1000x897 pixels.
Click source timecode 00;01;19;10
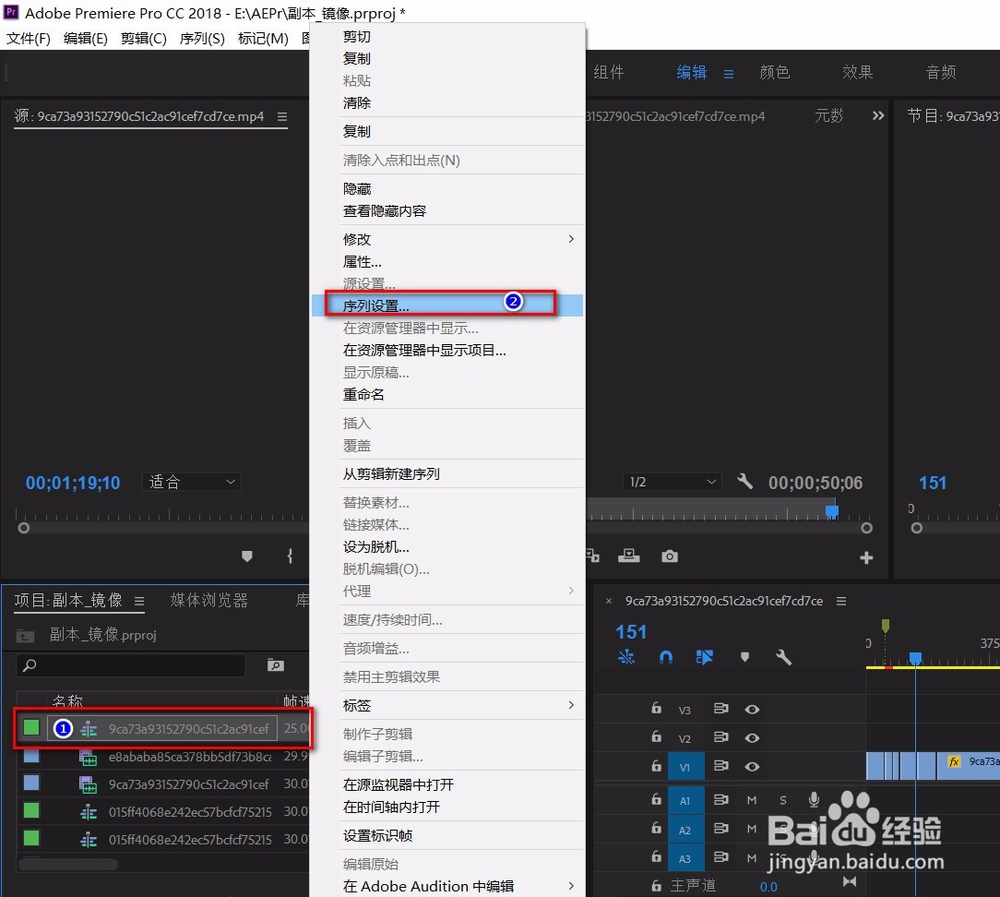(73, 483)
